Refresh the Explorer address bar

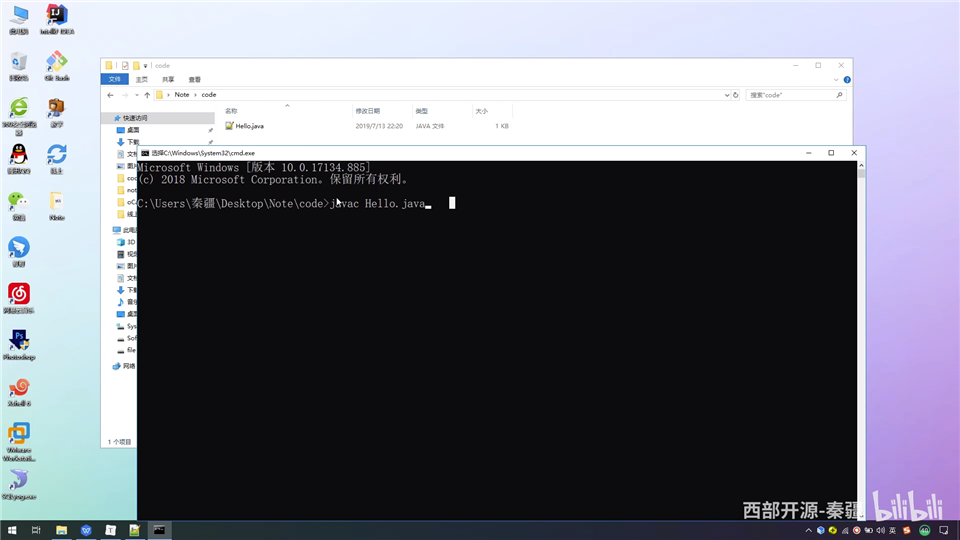coord(735,95)
